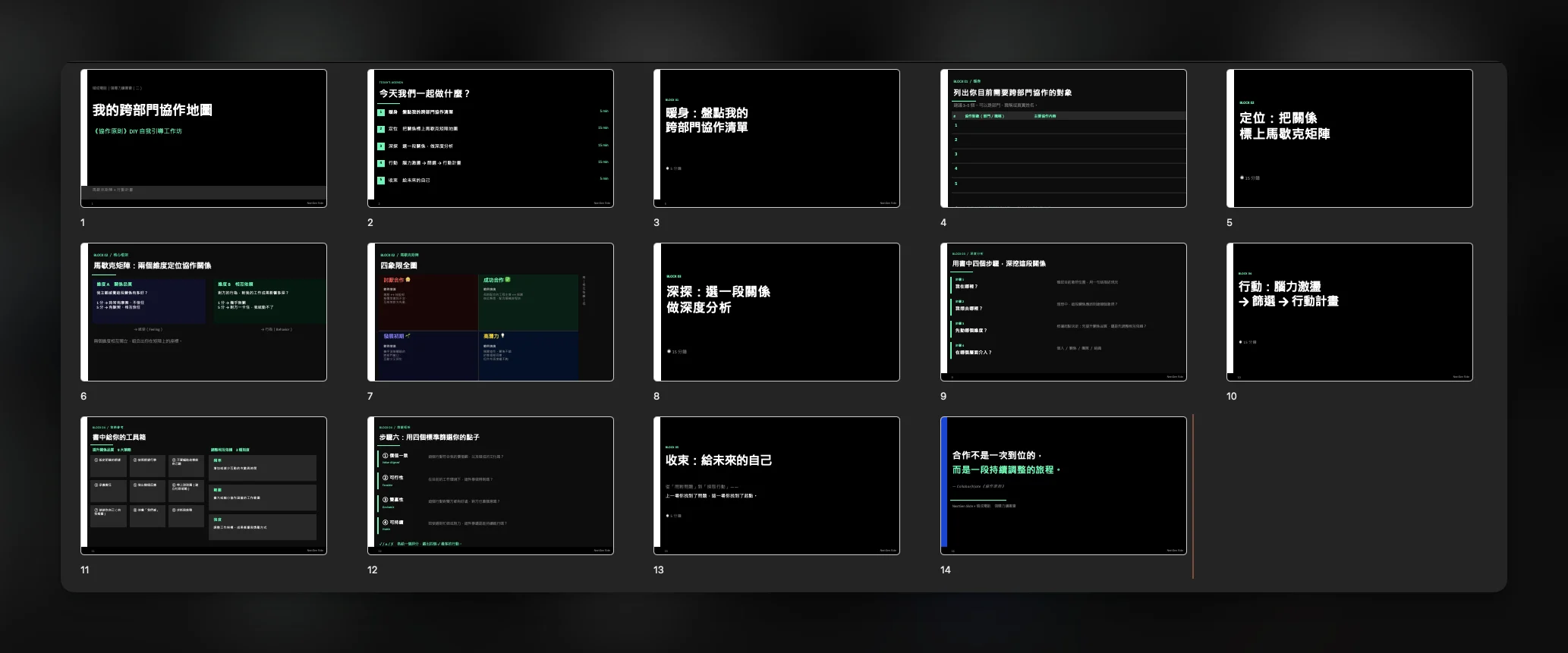1568x653 pixels.
Task: Open the agenda slide 今天我們一起做什麼
Action: pos(490,138)
